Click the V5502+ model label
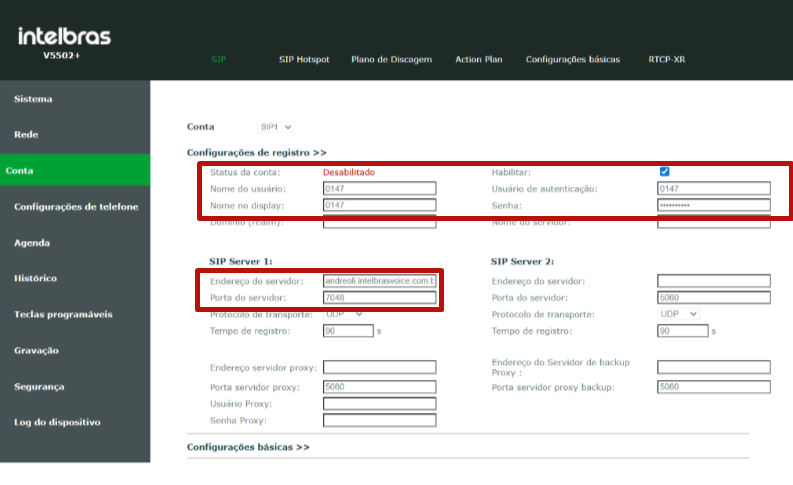The image size is (793, 485). (62, 55)
